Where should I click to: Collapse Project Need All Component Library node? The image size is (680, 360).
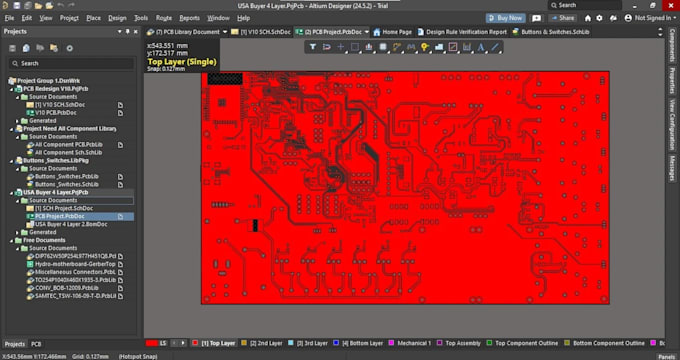pyautogui.click(x=12, y=129)
